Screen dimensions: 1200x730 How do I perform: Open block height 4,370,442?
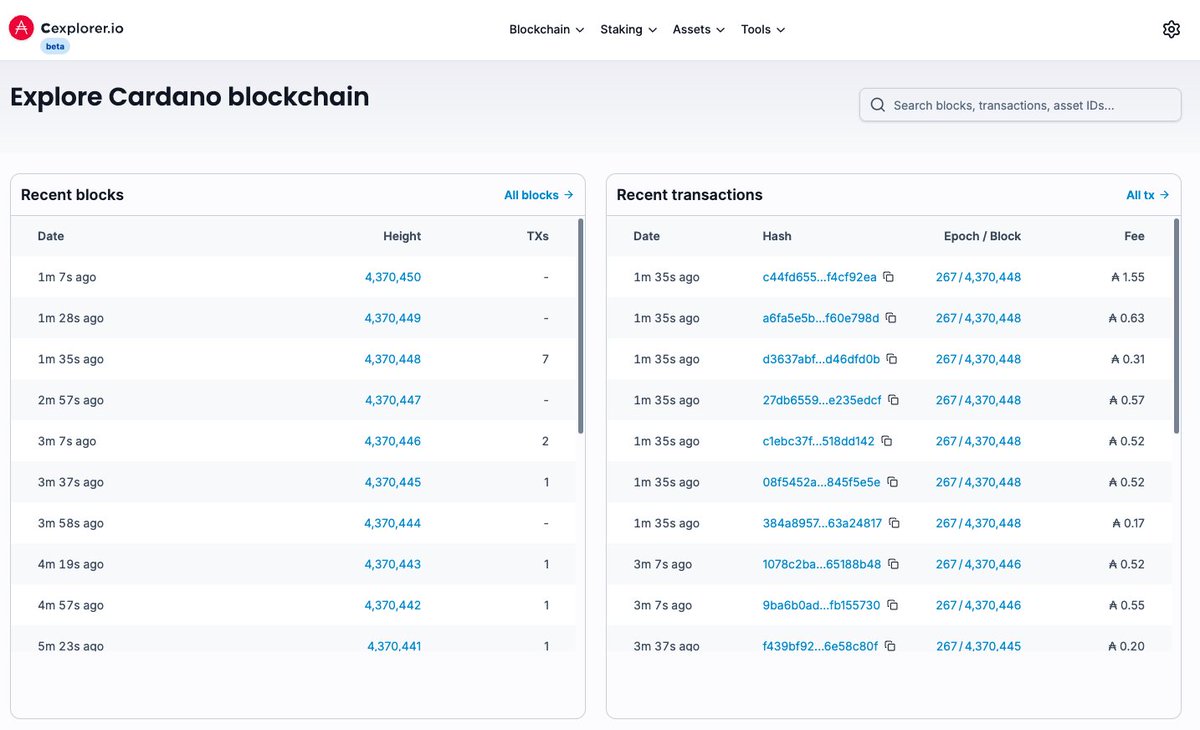392,605
